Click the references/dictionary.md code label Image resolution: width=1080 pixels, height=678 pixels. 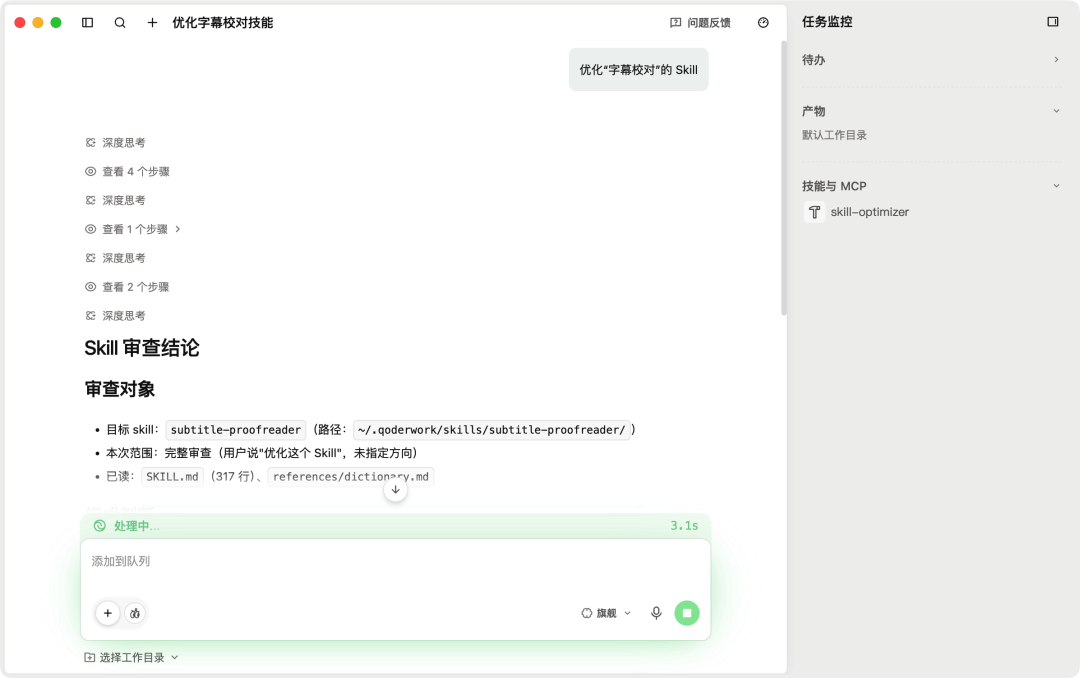point(351,477)
